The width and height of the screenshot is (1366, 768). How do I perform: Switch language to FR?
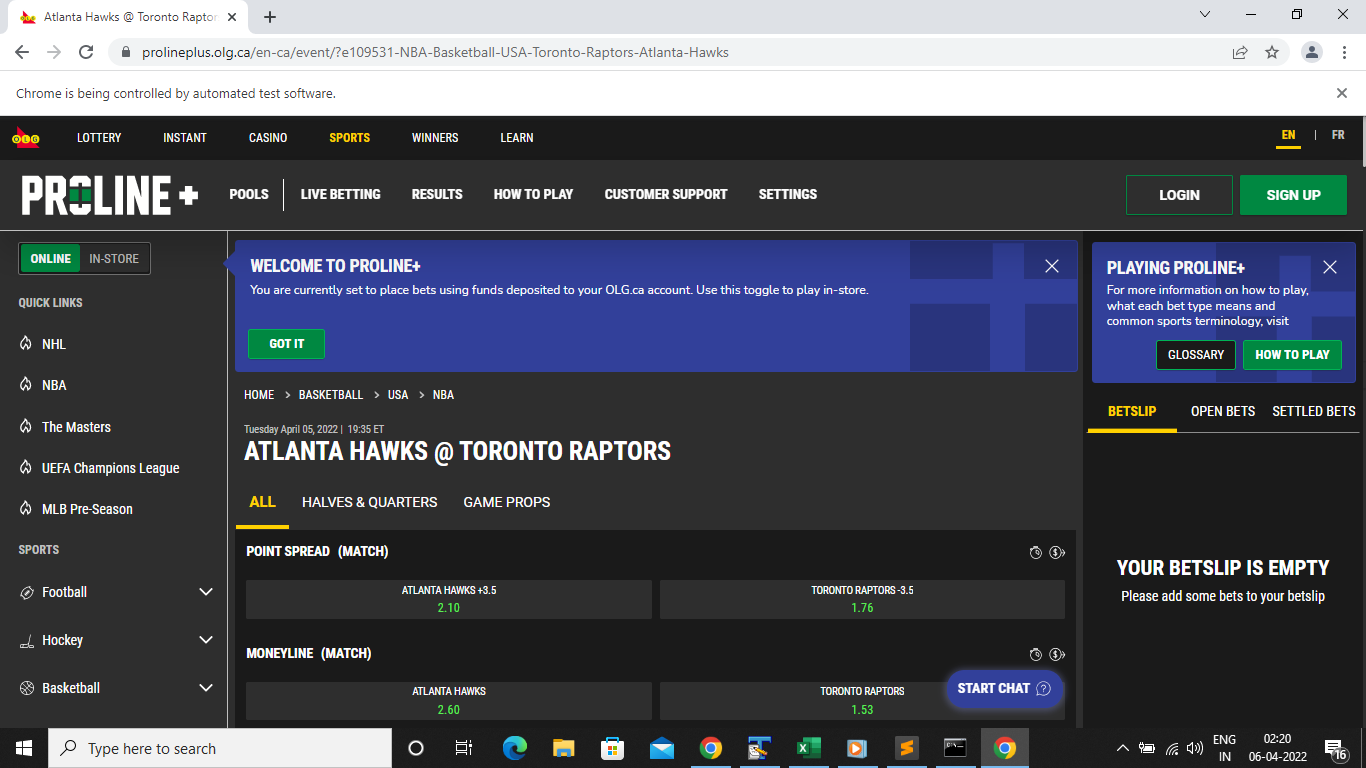click(1338, 136)
